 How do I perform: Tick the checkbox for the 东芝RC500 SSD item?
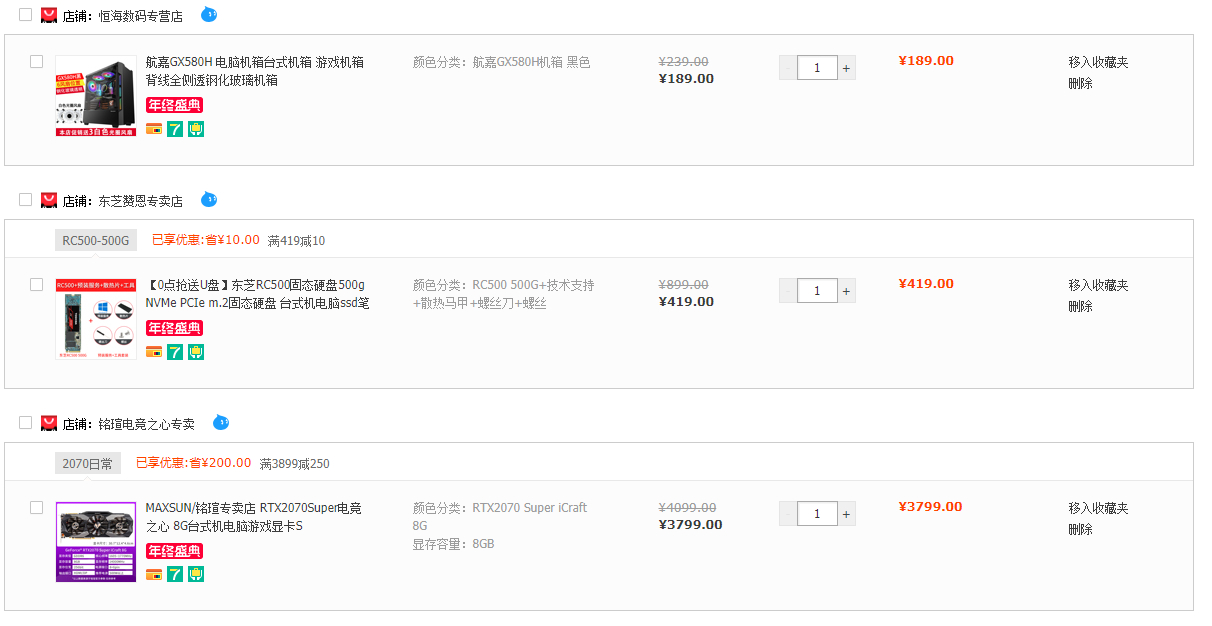[37, 284]
